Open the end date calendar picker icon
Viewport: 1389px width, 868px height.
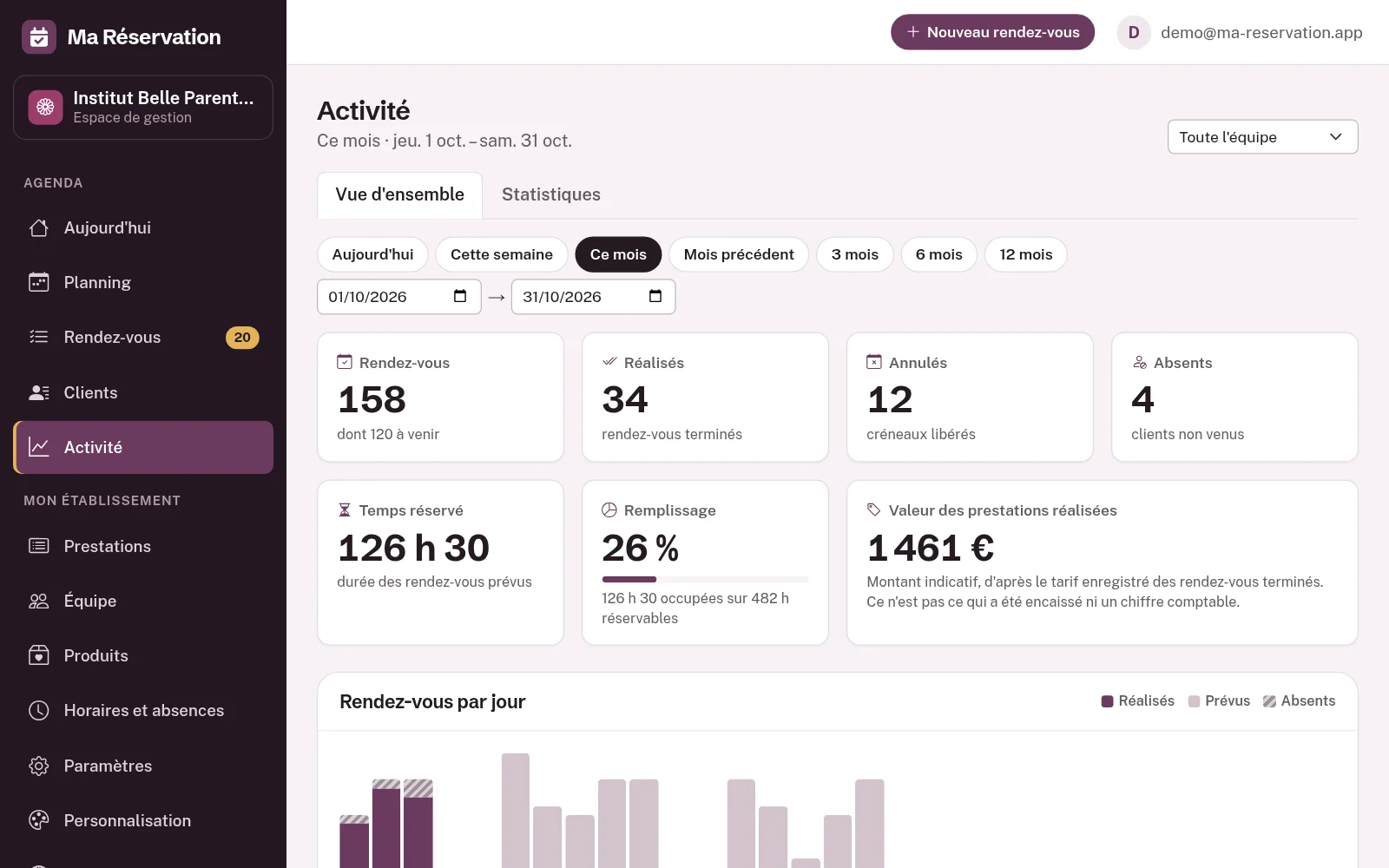point(655,296)
